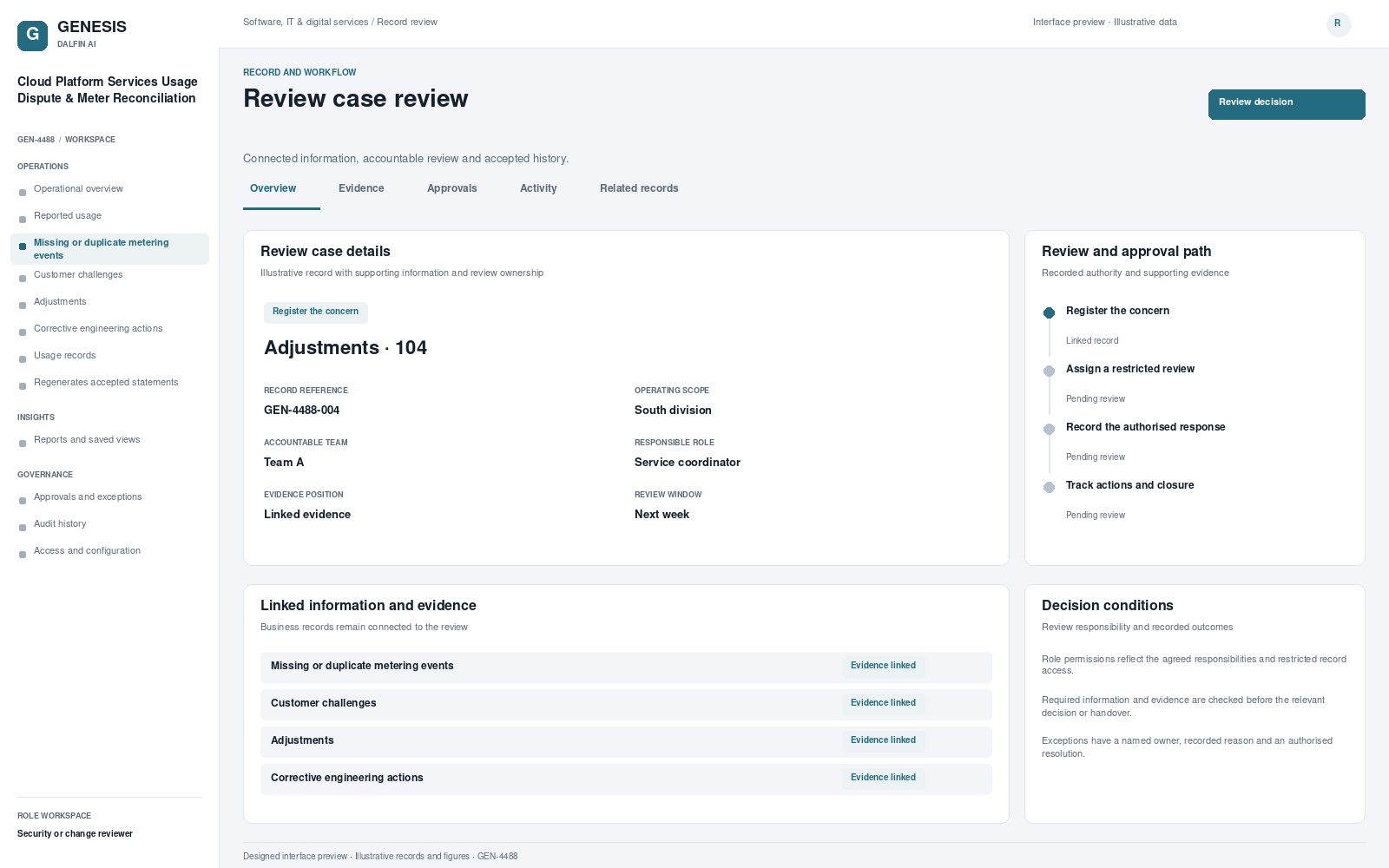Open Corrective engineering actions in sidebar
This screenshot has height=868, width=1389.
coord(109,329)
